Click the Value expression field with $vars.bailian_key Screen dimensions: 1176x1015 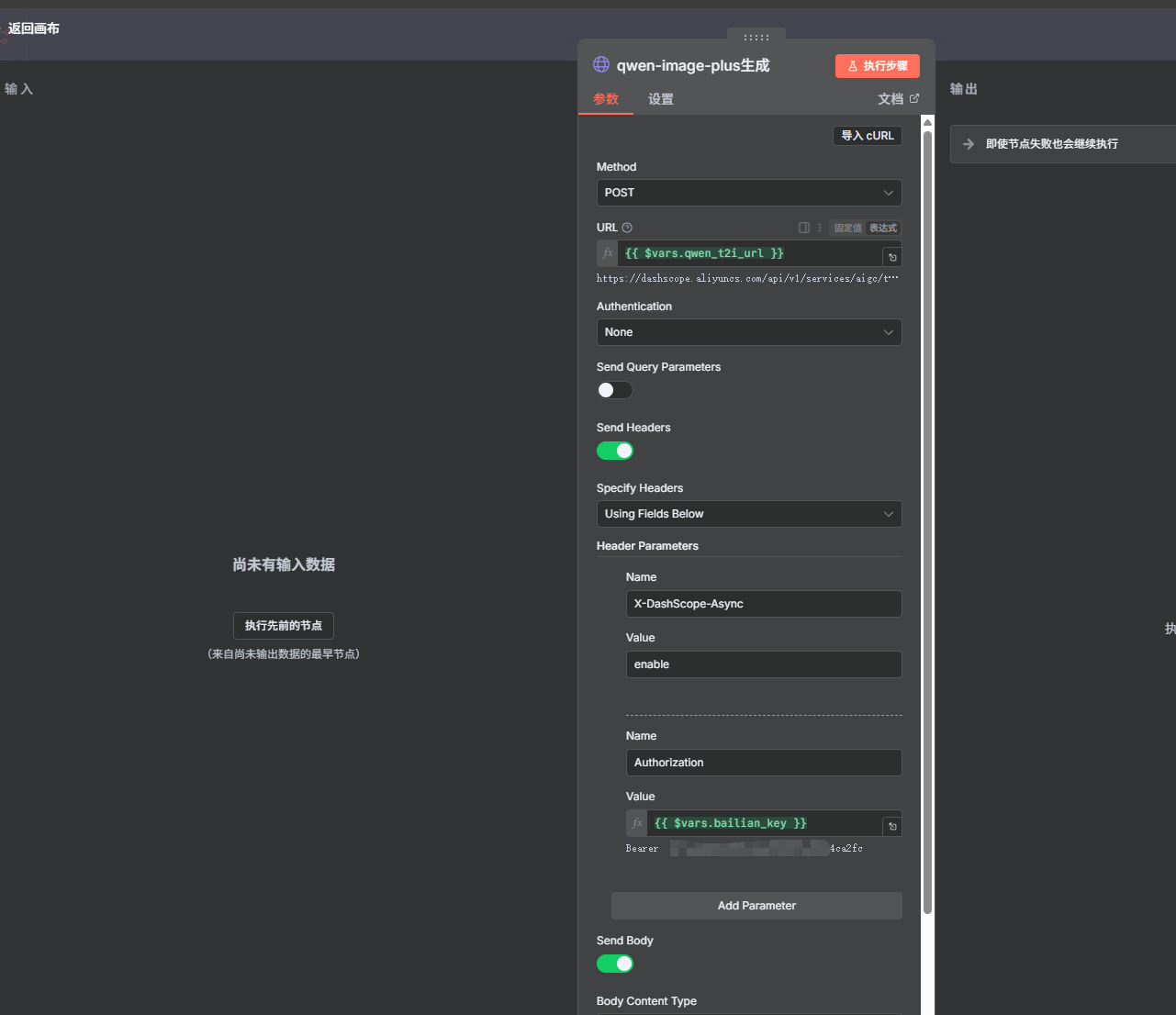(765, 823)
